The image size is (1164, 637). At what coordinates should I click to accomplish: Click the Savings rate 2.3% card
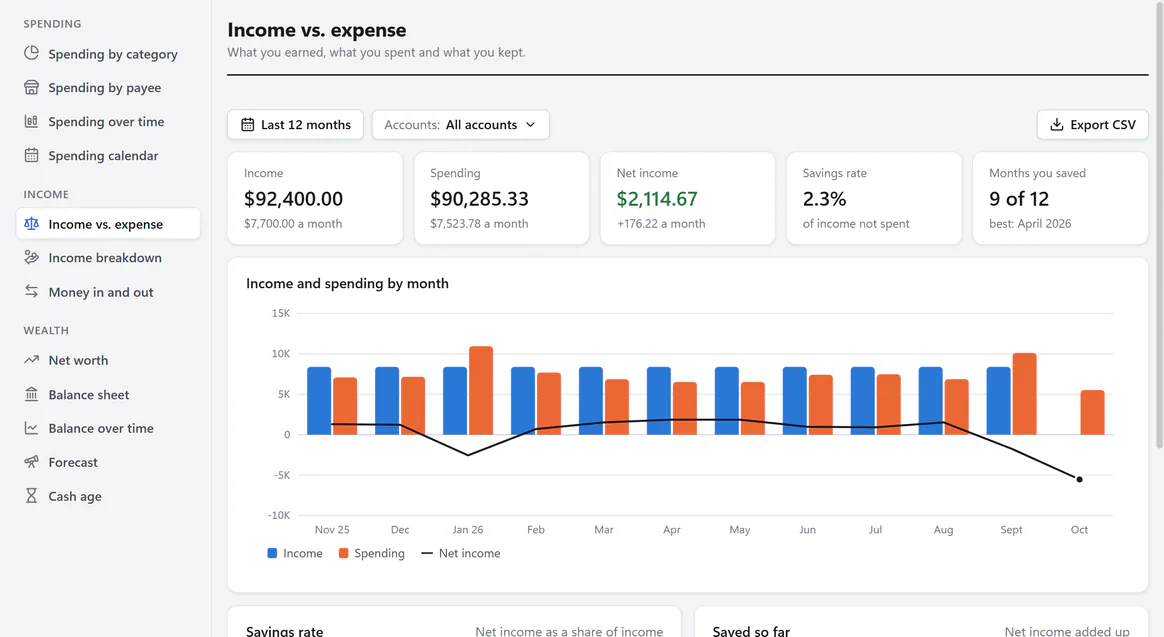[874, 198]
